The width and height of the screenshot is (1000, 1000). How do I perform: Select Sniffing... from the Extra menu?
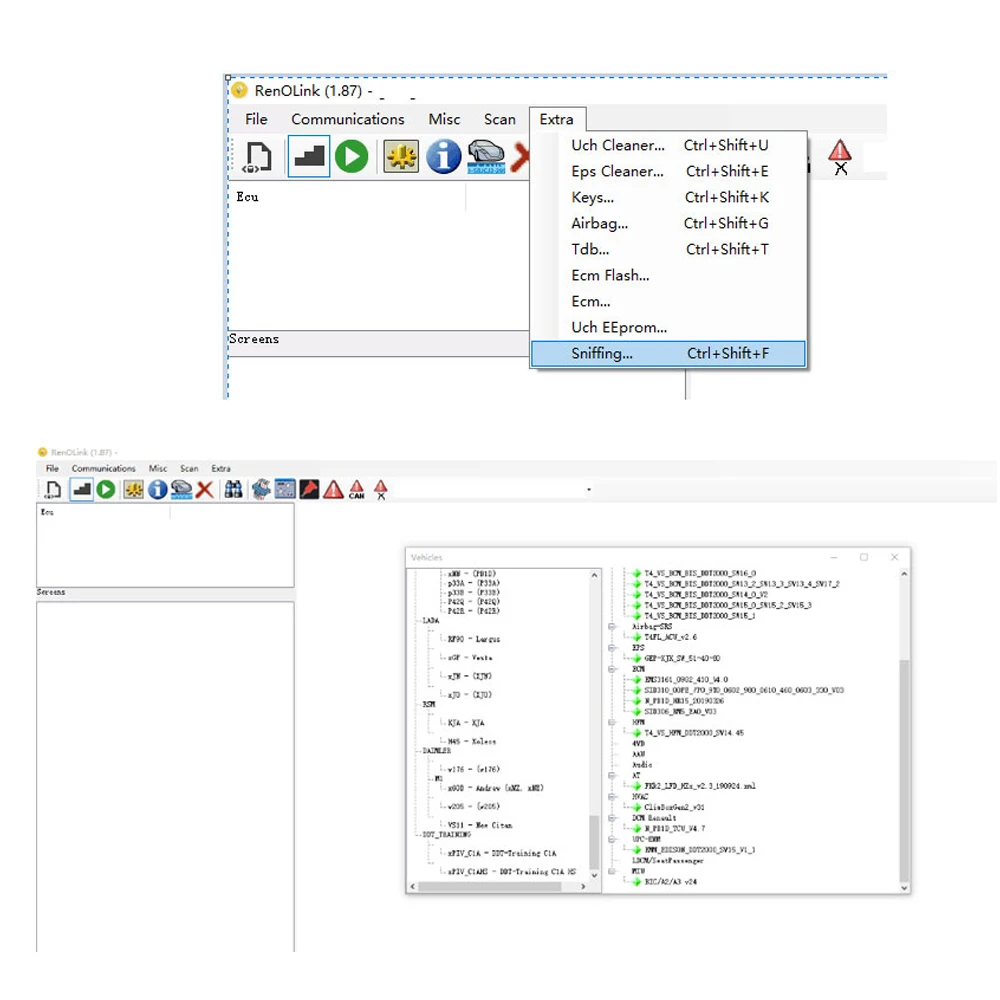(x=668, y=353)
